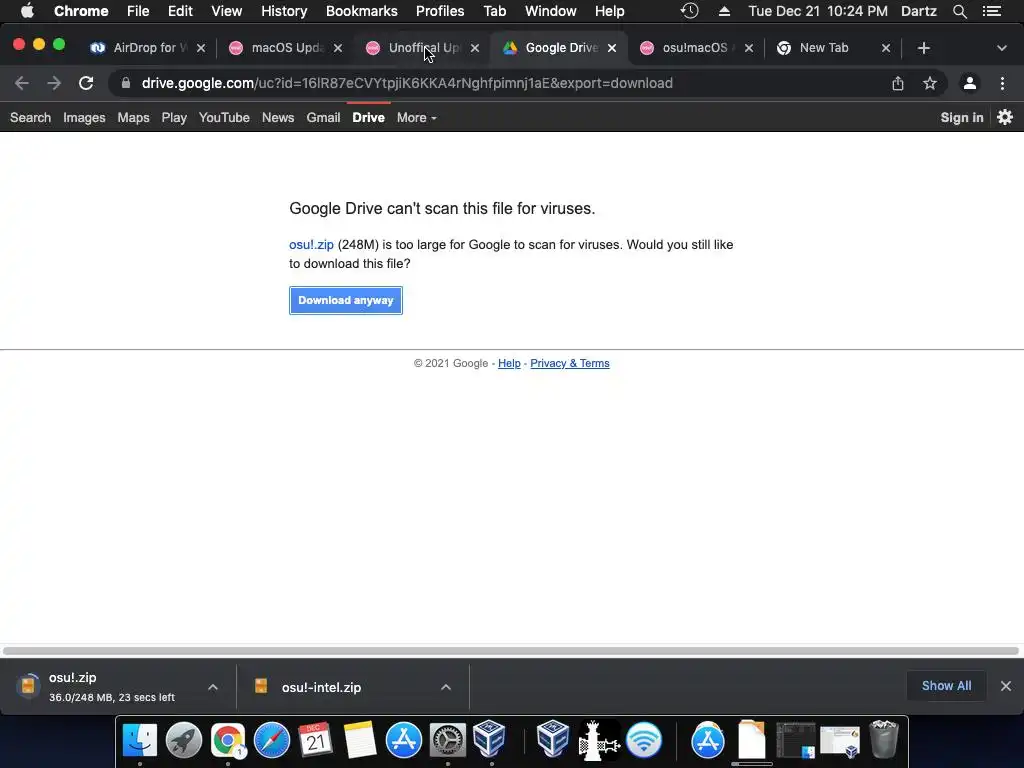Open the Bookmarks menu

[x=361, y=11]
